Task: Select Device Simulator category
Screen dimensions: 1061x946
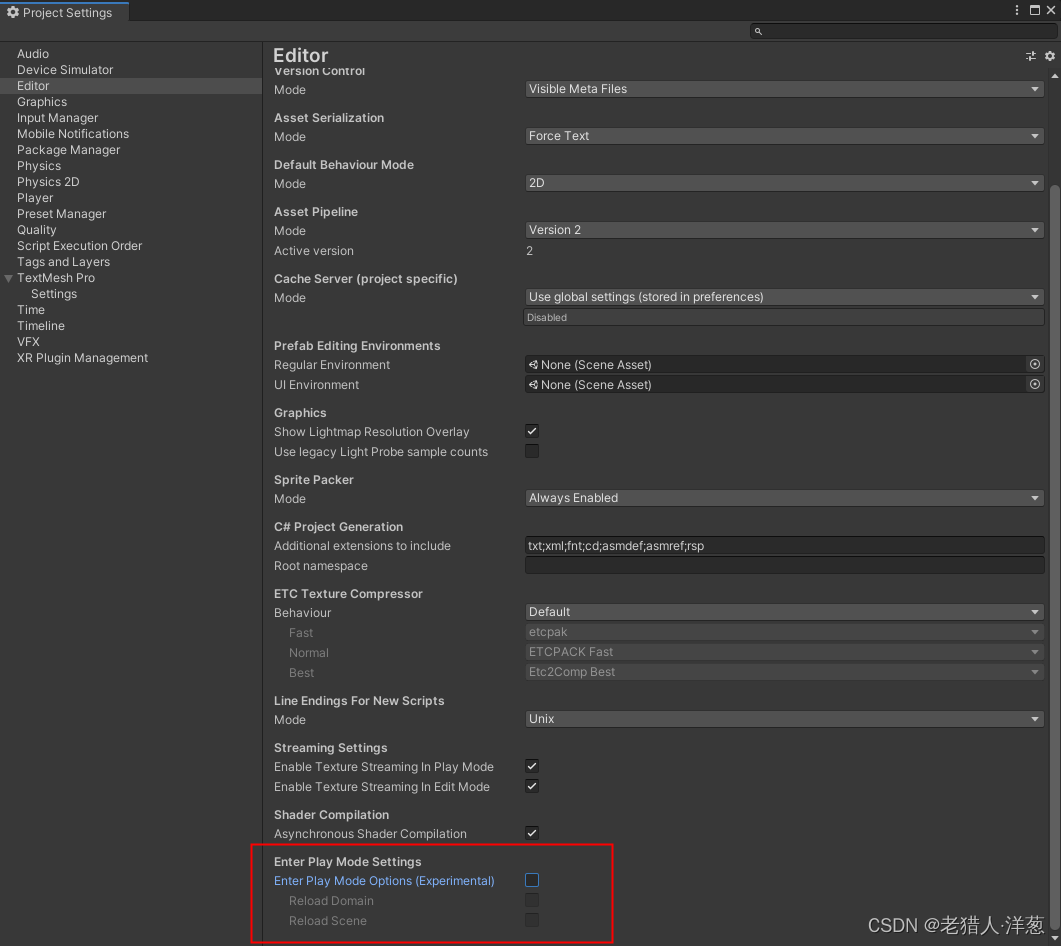Action: [x=65, y=70]
